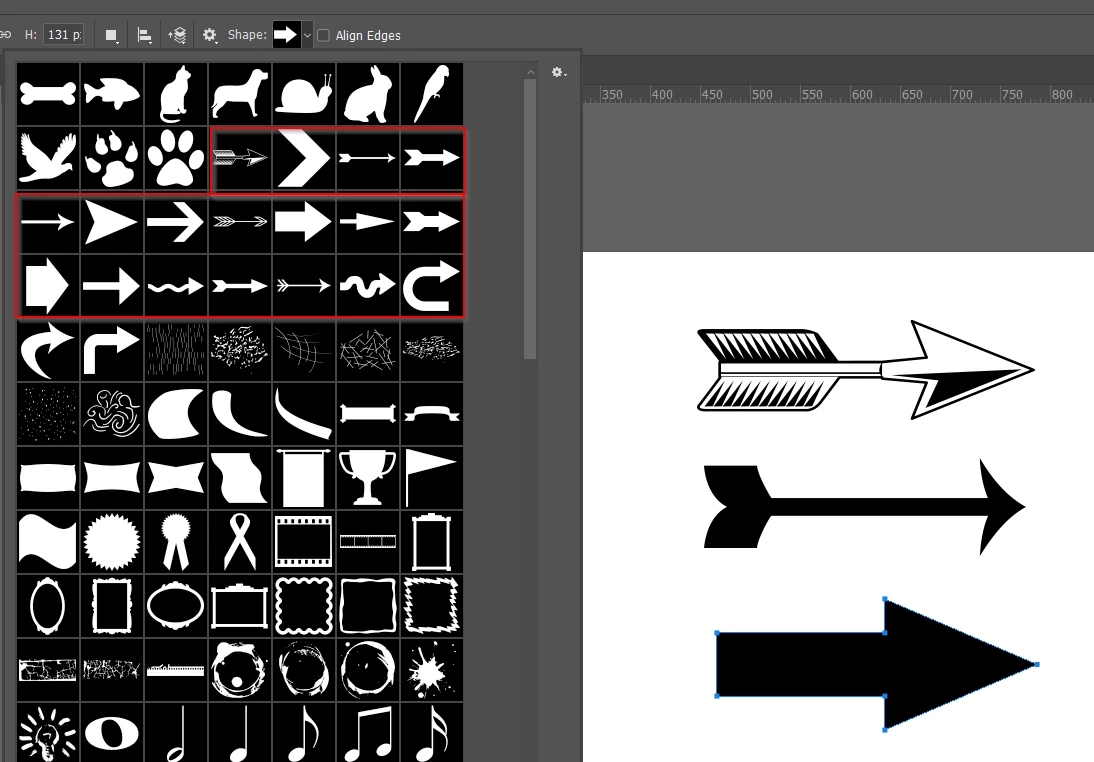The width and height of the screenshot is (1094, 762).
Task: Select the parrot custom shape
Action: (432, 94)
